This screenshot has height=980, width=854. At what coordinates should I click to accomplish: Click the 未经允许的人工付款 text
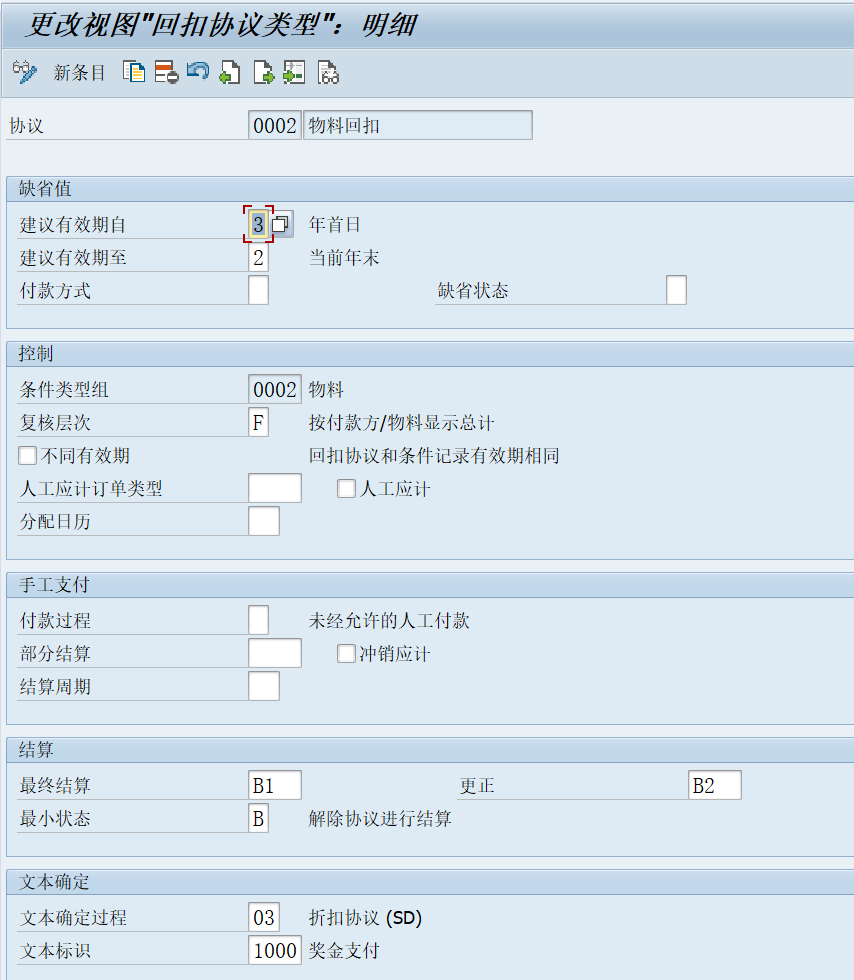tap(389, 621)
